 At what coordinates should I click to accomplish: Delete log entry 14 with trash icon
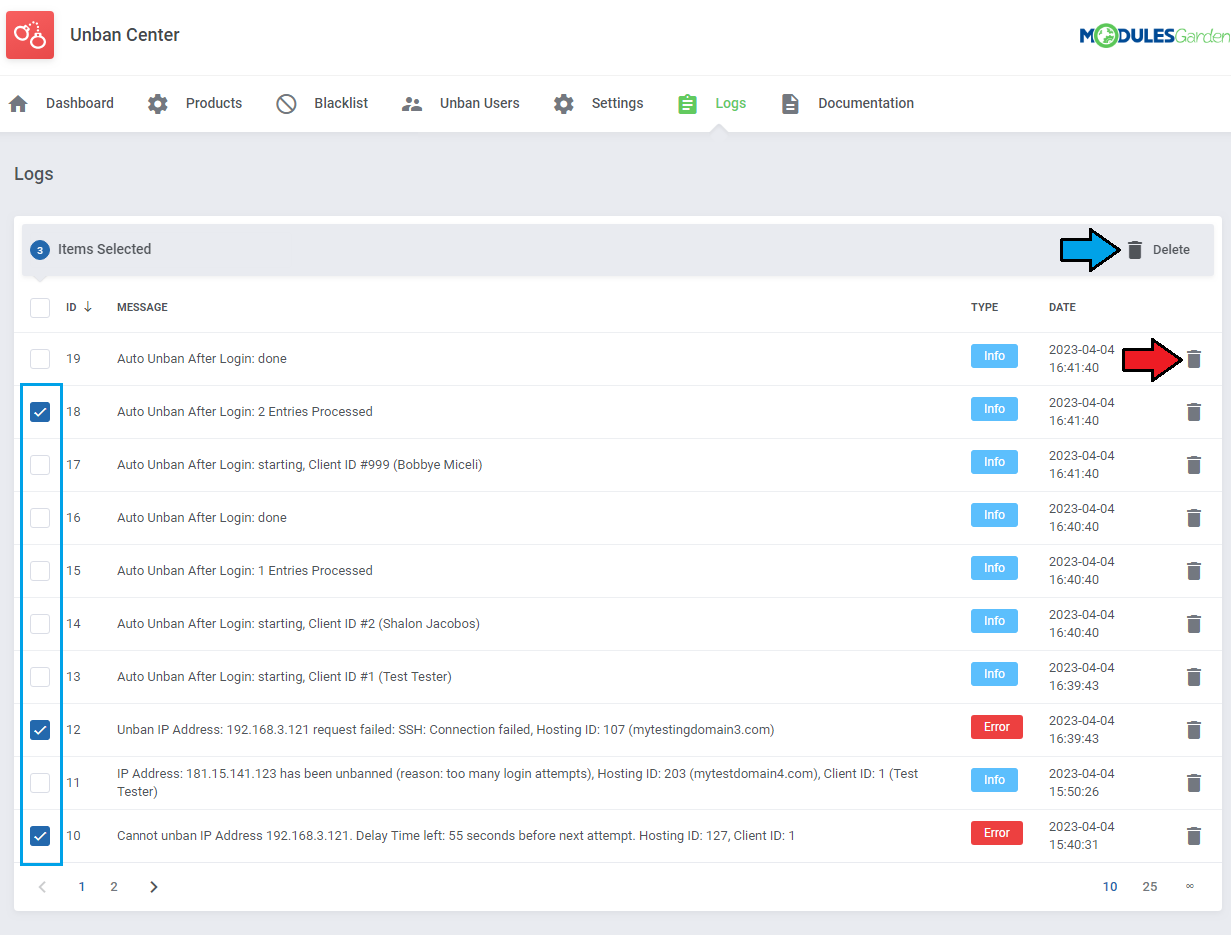[x=1194, y=624]
